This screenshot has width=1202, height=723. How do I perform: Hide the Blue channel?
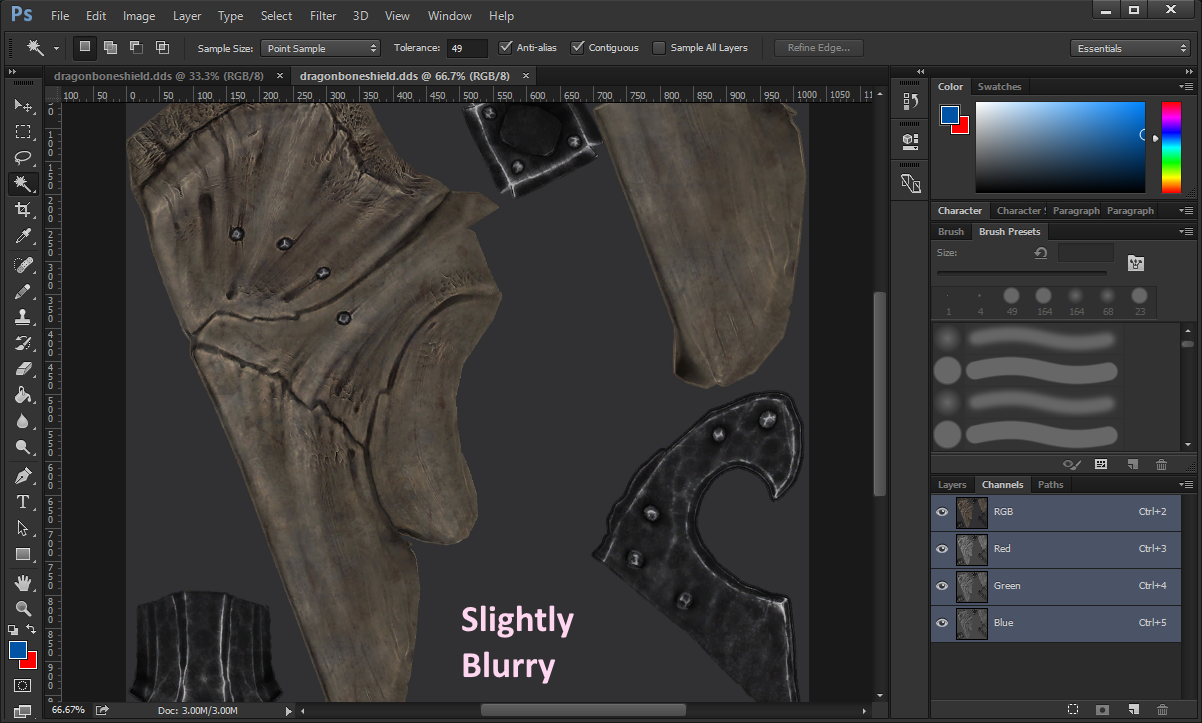click(x=941, y=623)
